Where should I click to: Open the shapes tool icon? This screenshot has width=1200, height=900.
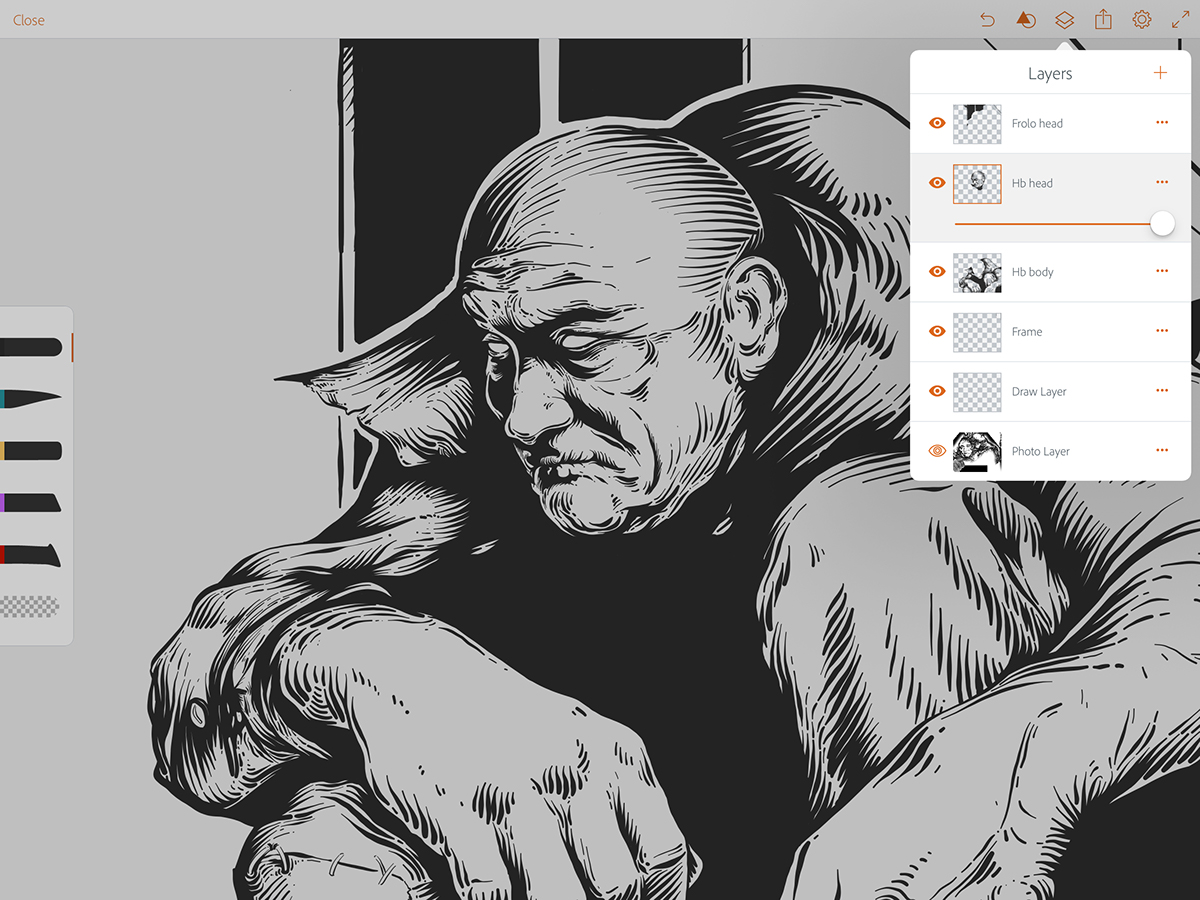tap(1025, 20)
